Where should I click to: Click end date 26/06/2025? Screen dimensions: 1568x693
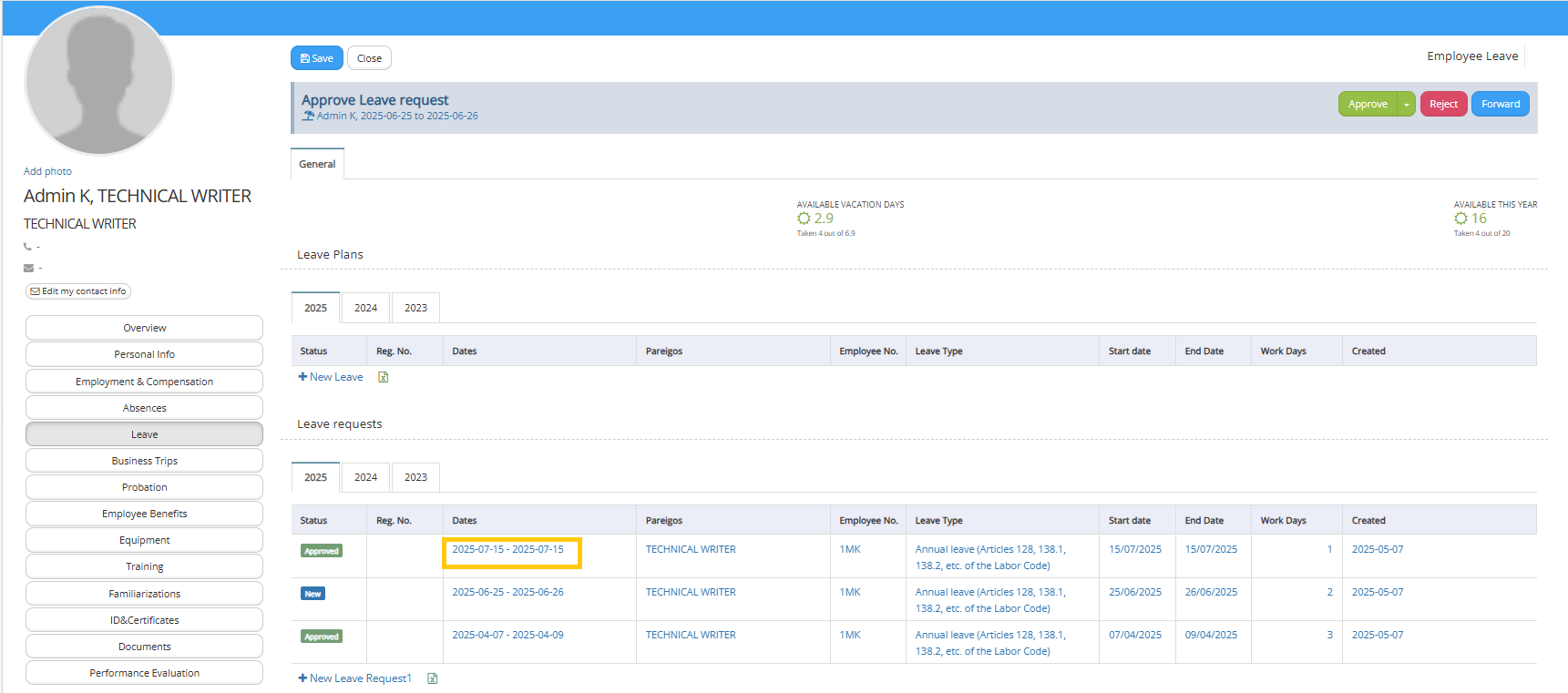pyautogui.click(x=1211, y=592)
